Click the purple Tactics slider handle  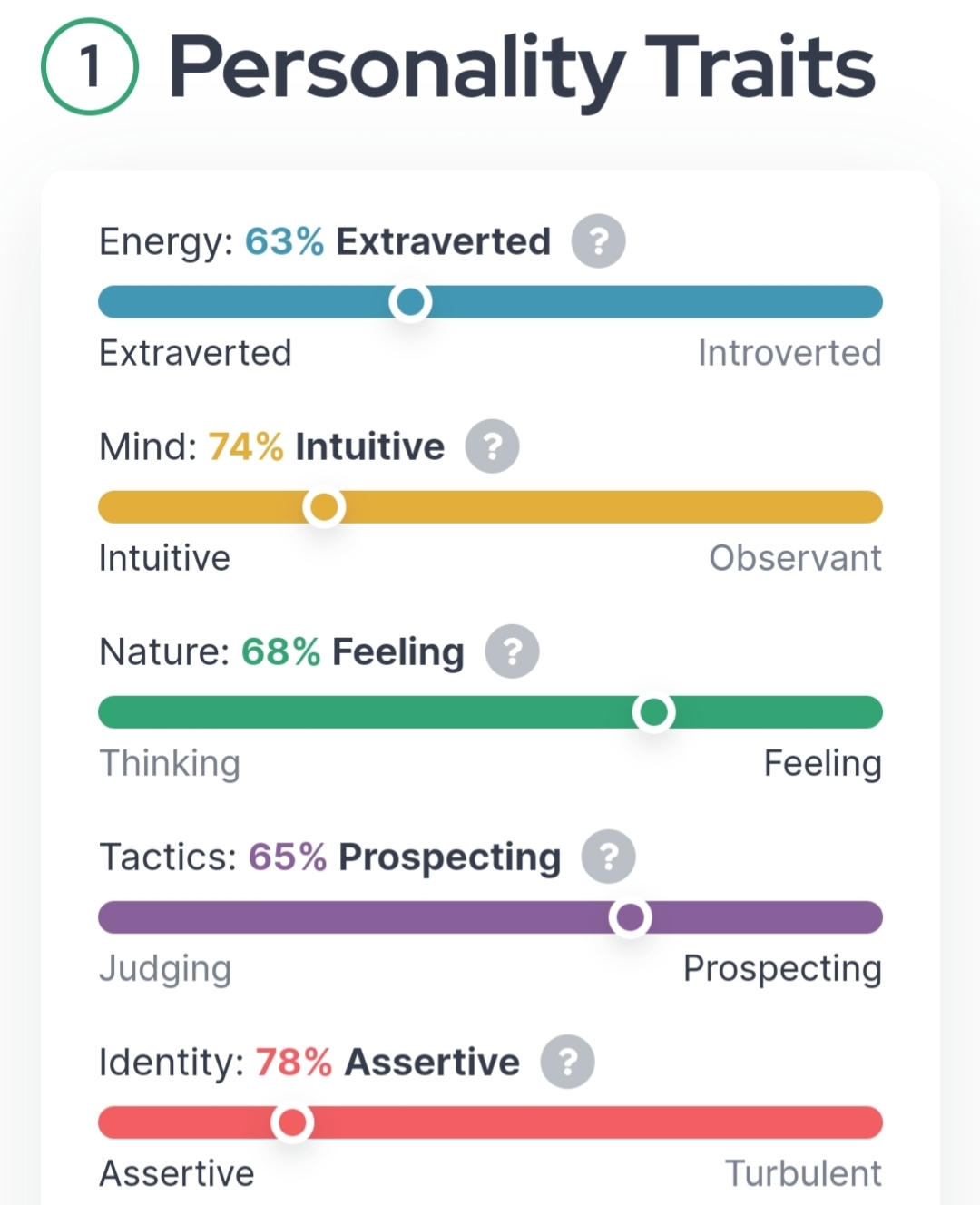[630, 917]
